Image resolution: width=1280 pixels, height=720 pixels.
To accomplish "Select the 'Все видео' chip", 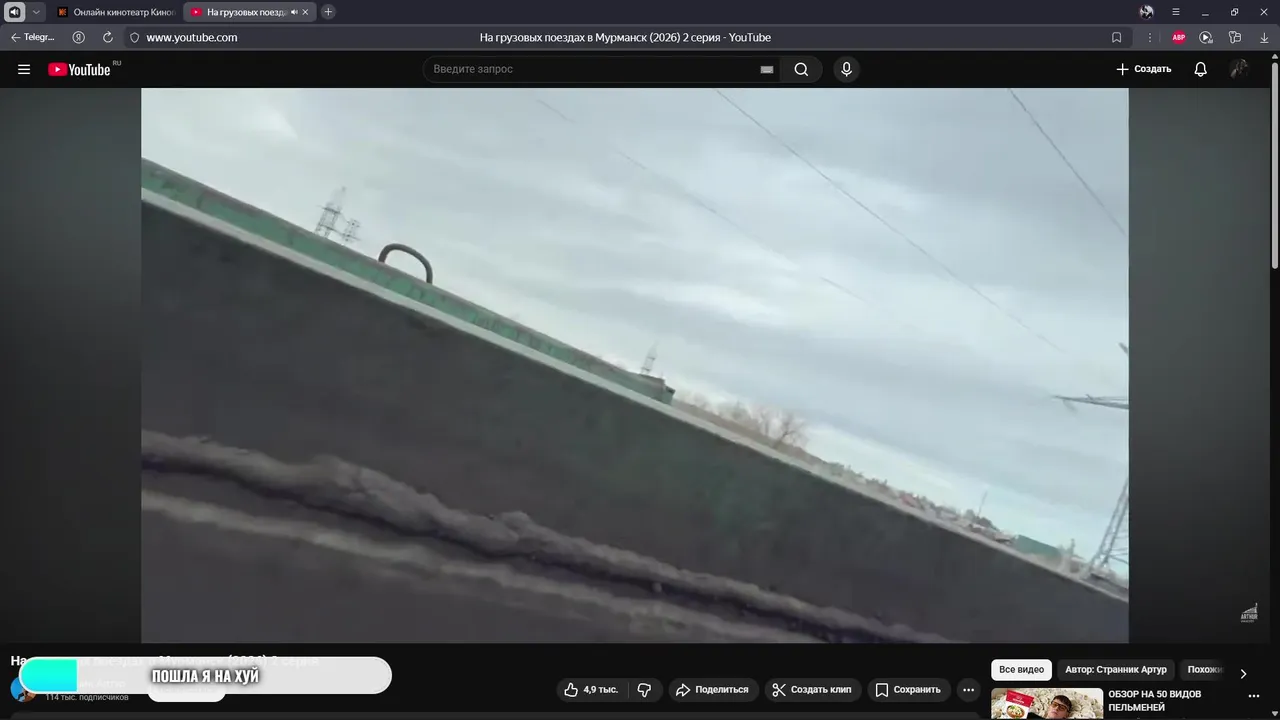I will [x=1021, y=670].
